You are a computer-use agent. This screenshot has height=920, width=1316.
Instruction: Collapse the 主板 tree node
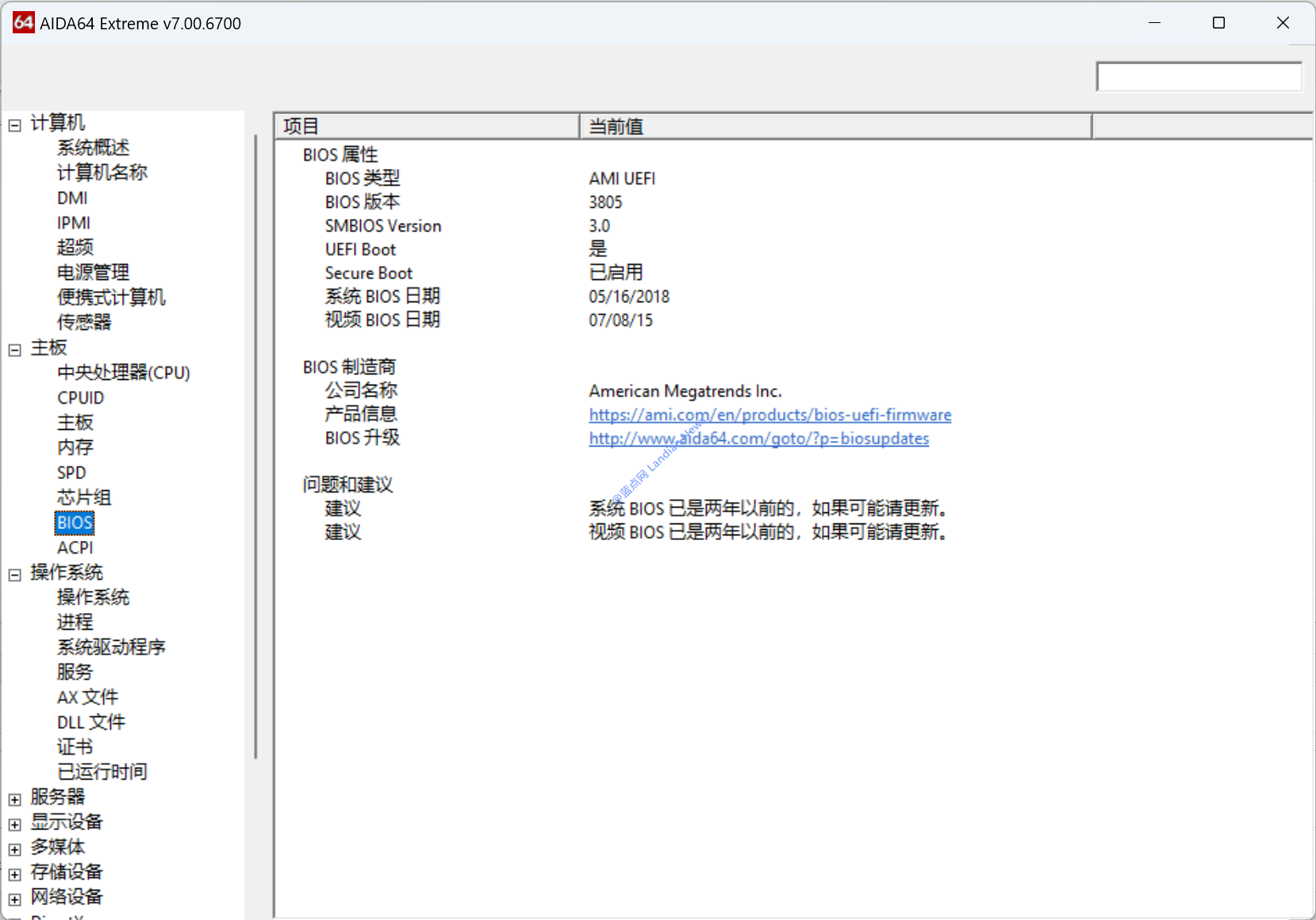14,350
